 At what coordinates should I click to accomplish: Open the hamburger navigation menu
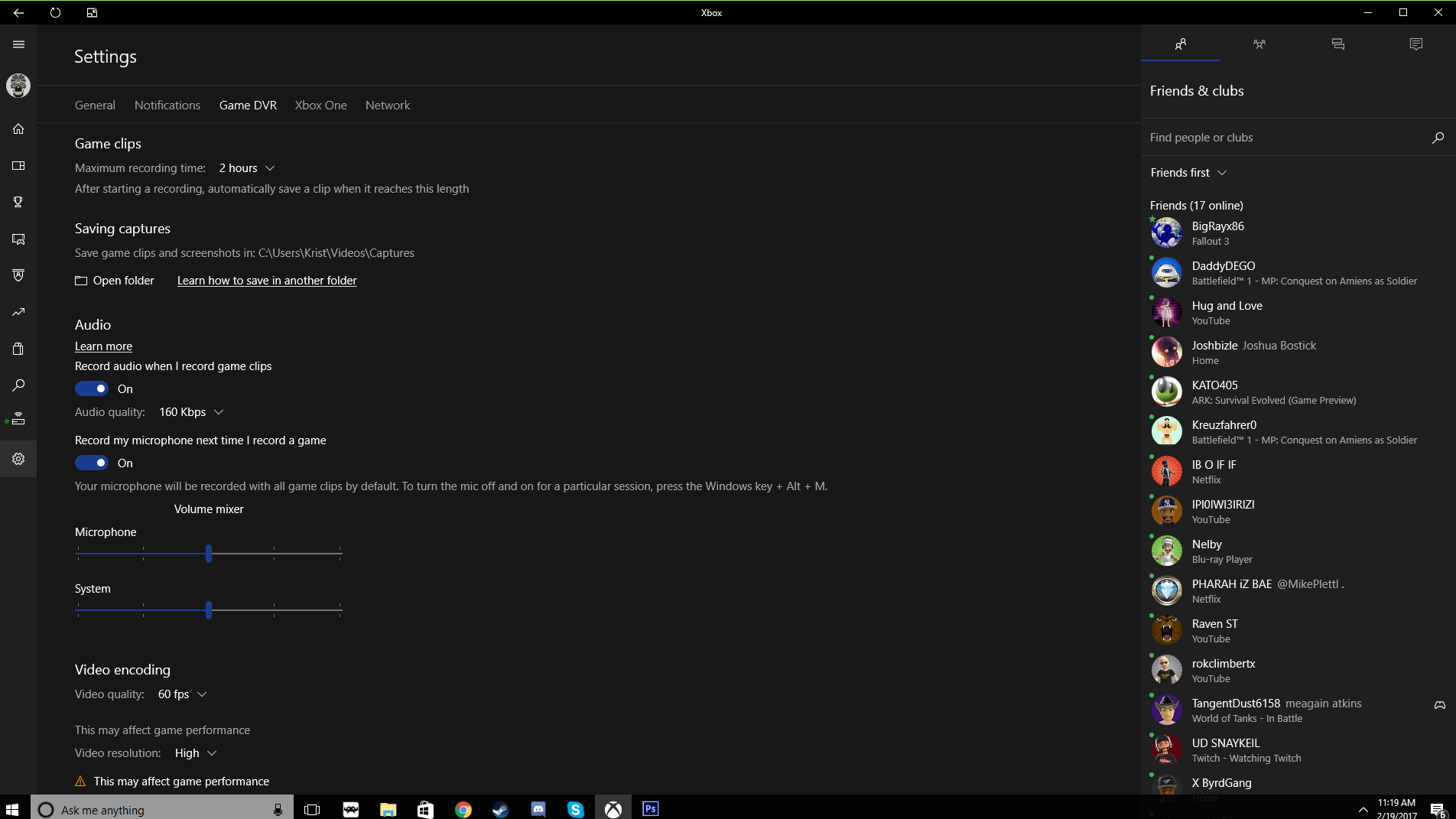(18, 44)
